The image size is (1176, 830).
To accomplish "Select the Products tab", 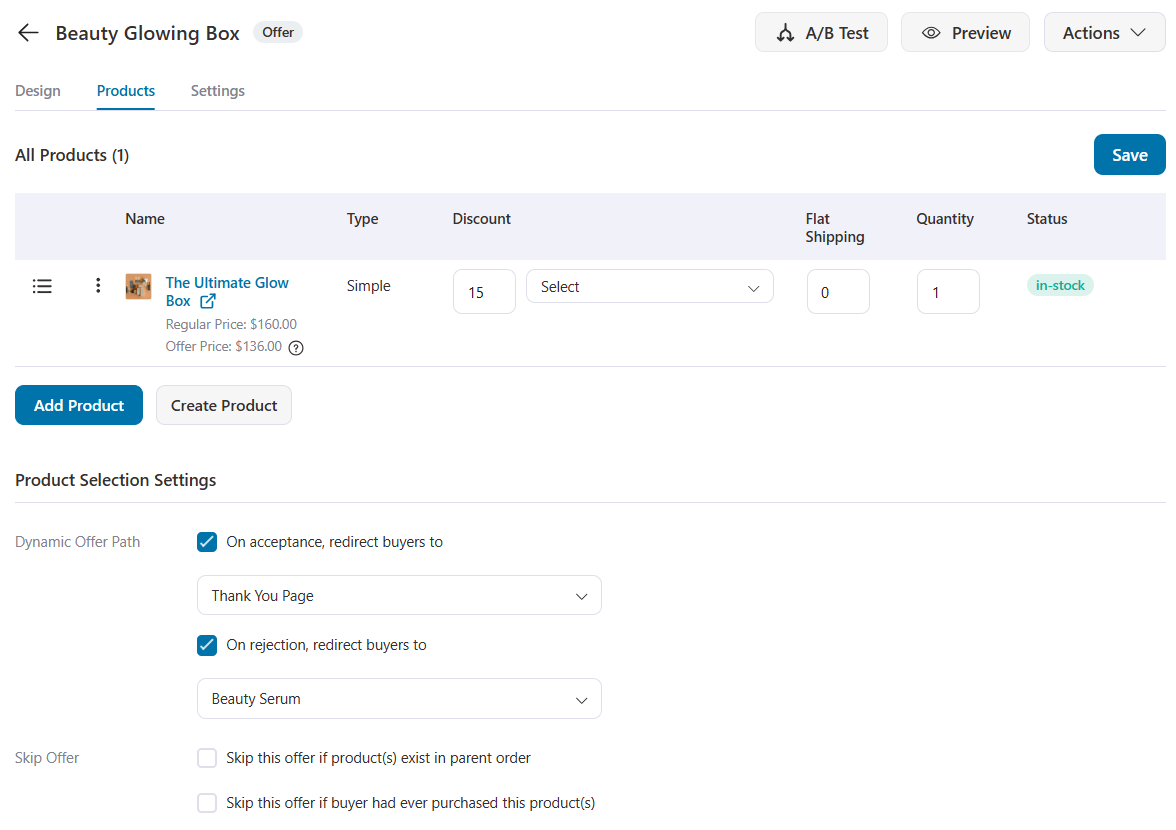I will (x=126, y=91).
